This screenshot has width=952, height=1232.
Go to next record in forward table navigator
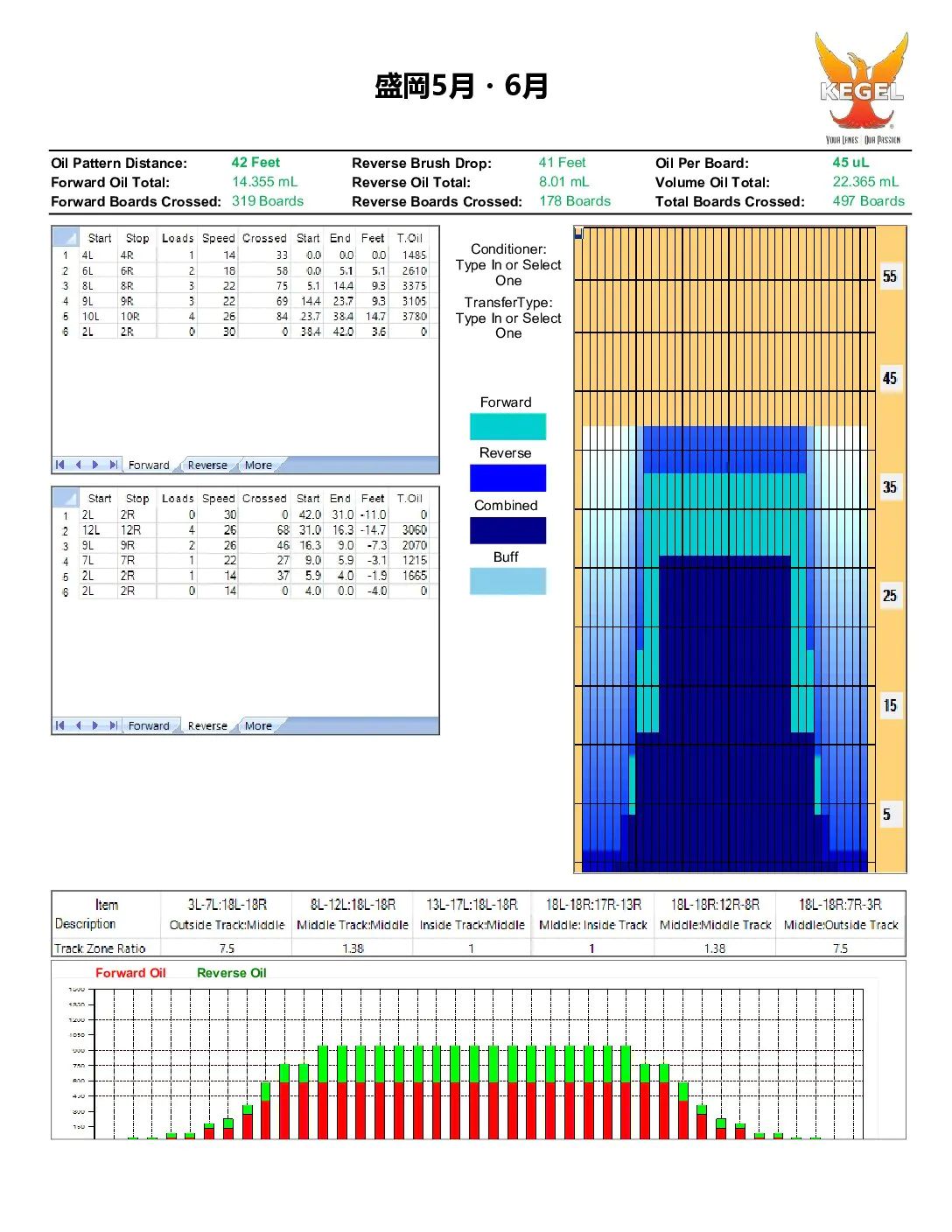pos(95,465)
